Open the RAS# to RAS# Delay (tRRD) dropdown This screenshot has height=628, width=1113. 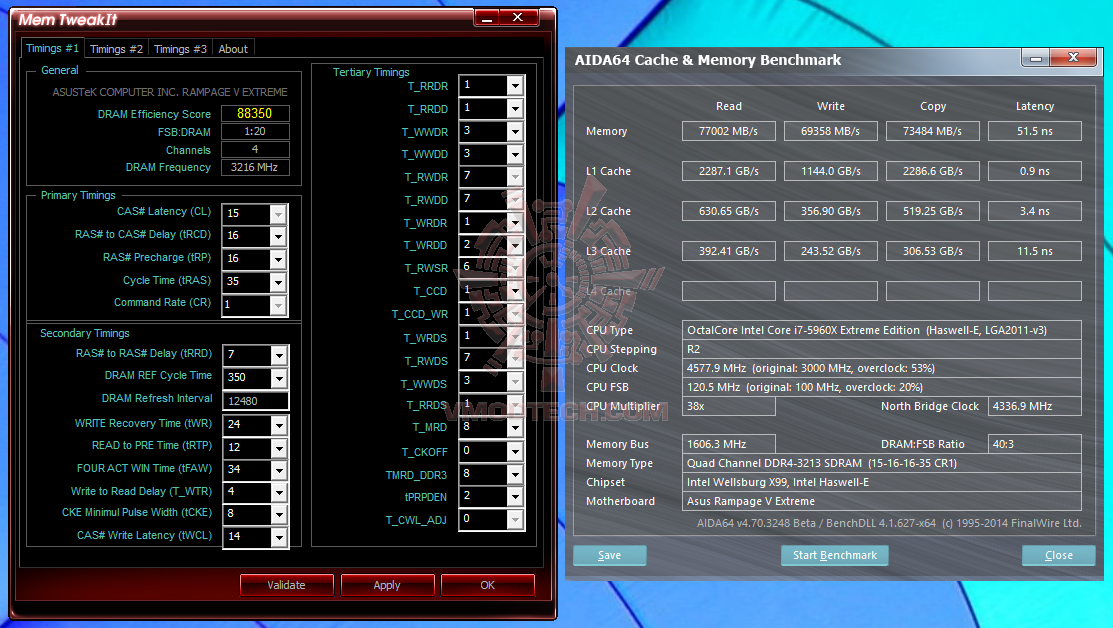[x=279, y=355]
